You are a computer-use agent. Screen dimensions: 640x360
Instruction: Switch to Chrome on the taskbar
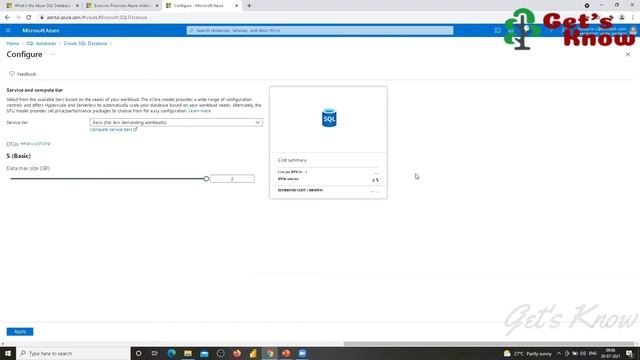pyautogui.click(x=269, y=353)
